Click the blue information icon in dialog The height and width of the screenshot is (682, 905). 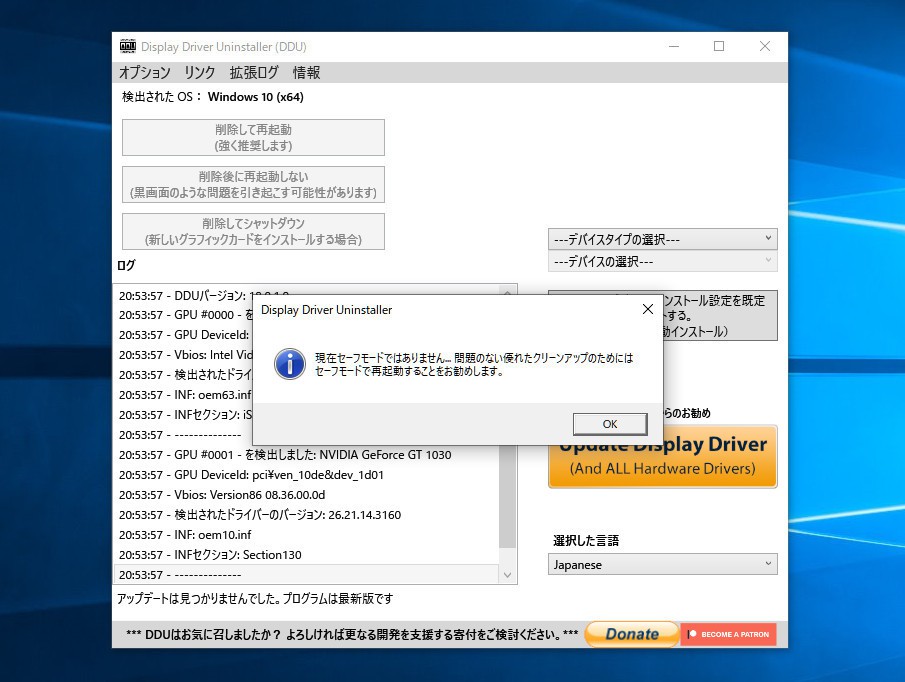290,364
